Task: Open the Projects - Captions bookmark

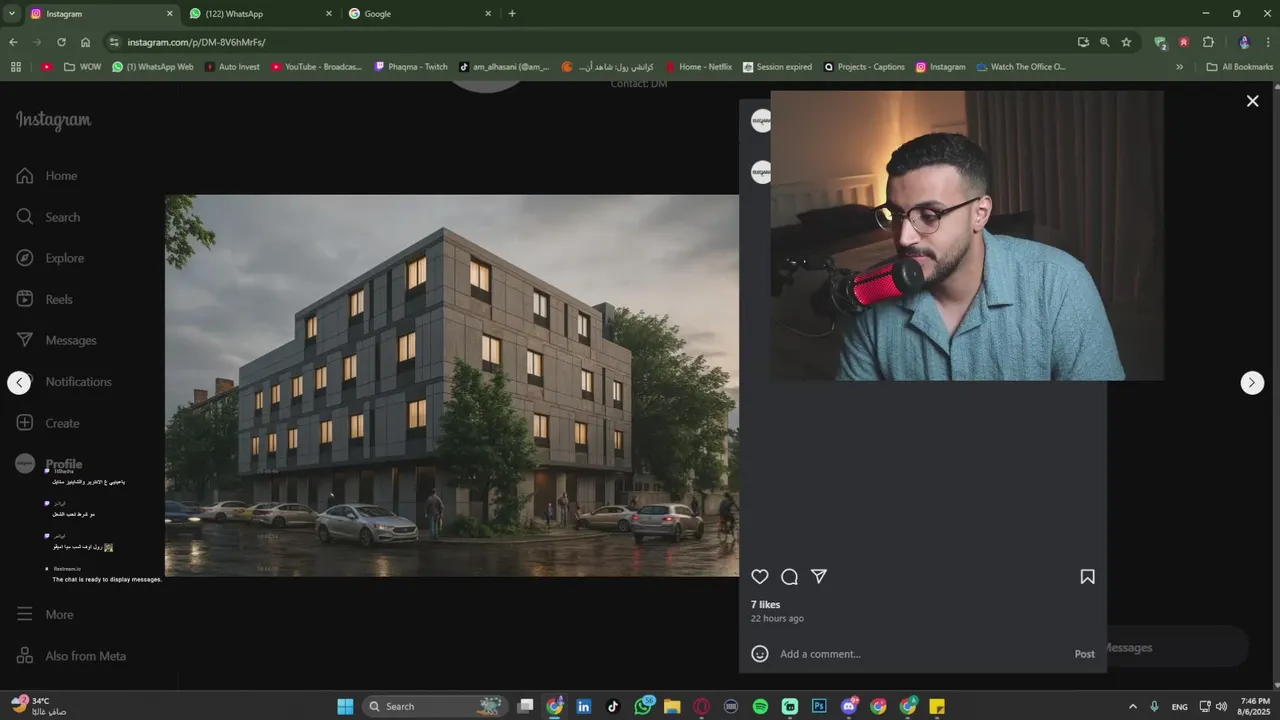Action: click(x=864, y=67)
